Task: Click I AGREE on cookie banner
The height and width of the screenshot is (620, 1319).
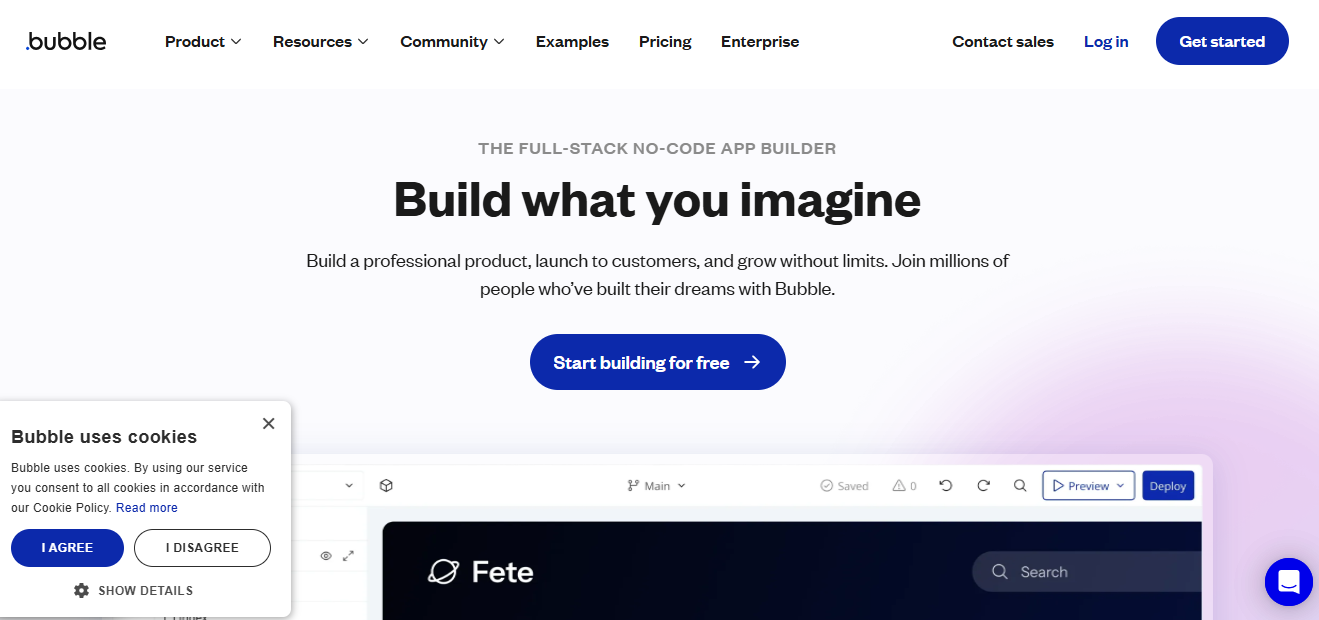Action: point(67,548)
